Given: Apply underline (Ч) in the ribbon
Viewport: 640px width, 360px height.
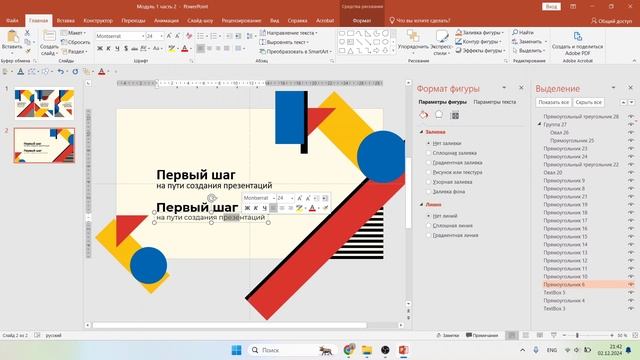Looking at the screenshot, I should click(117, 49).
